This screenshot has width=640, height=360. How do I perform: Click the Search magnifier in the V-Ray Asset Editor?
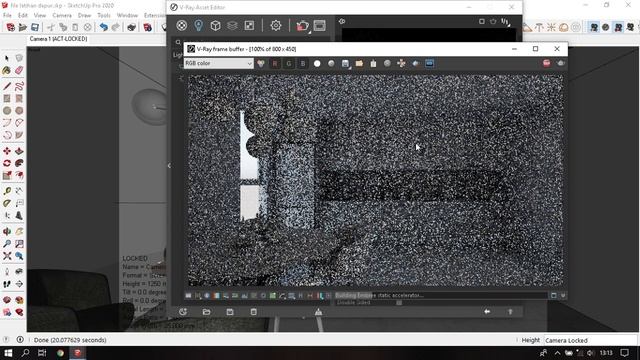[178, 42]
